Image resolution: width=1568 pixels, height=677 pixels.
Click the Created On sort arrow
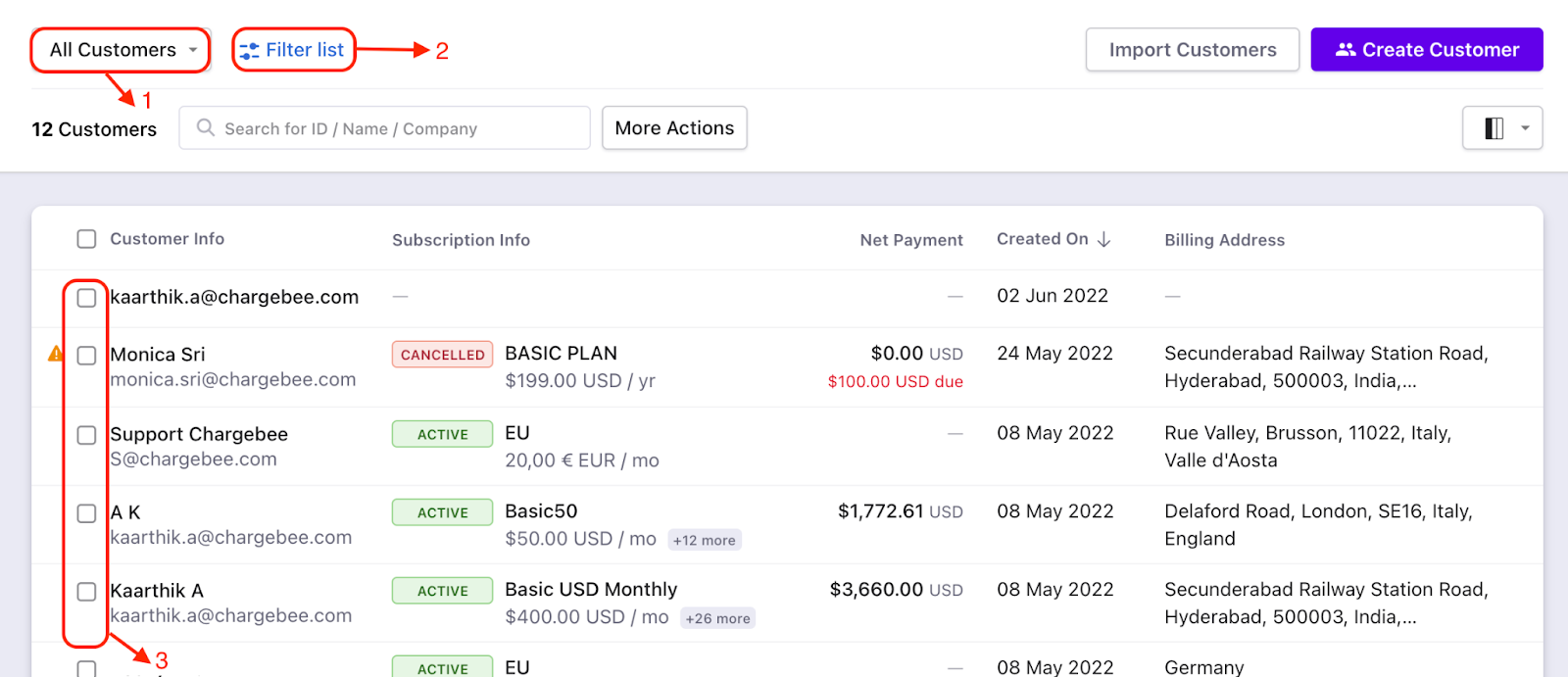pyautogui.click(x=1104, y=240)
